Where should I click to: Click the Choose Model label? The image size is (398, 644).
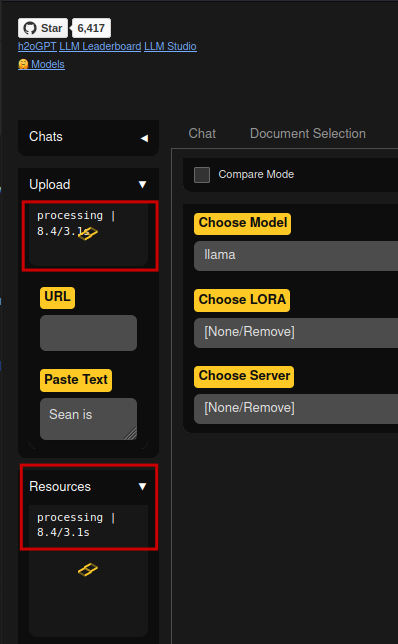click(243, 223)
